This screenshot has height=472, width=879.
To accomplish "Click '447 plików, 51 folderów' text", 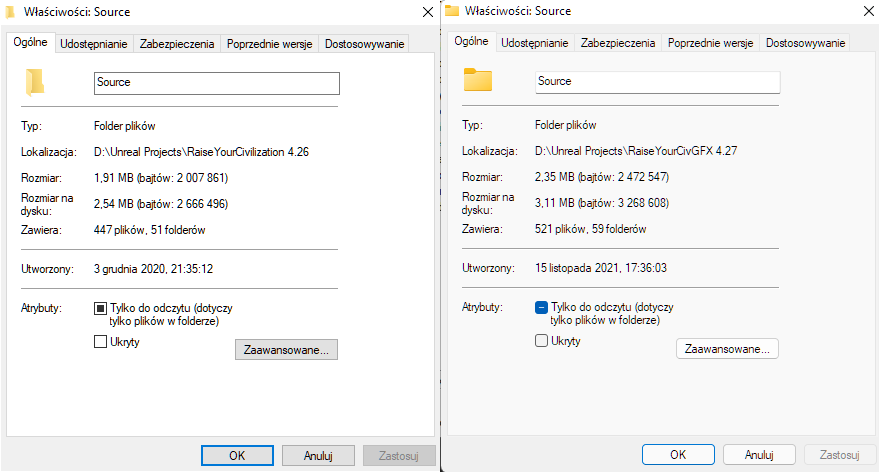I will (150, 230).
